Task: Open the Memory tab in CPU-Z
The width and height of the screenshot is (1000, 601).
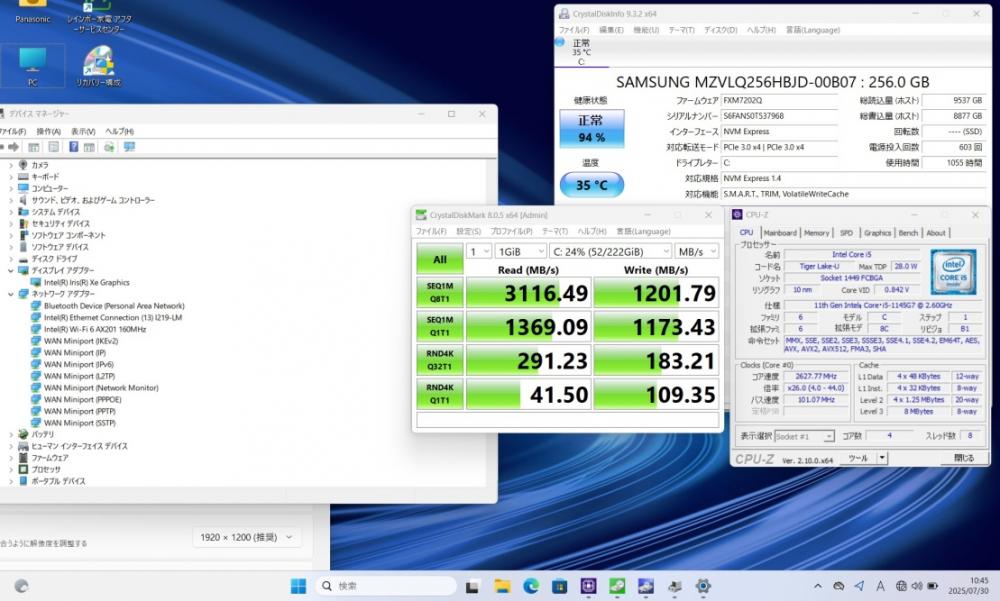Action: [x=816, y=233]
